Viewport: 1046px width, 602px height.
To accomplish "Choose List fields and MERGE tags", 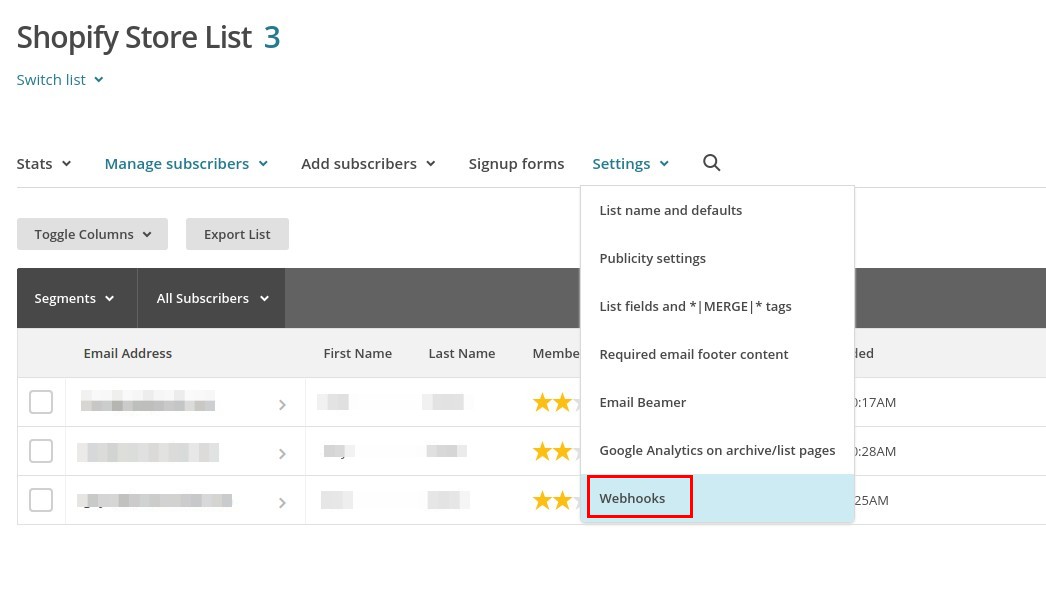I will [717, 306].
